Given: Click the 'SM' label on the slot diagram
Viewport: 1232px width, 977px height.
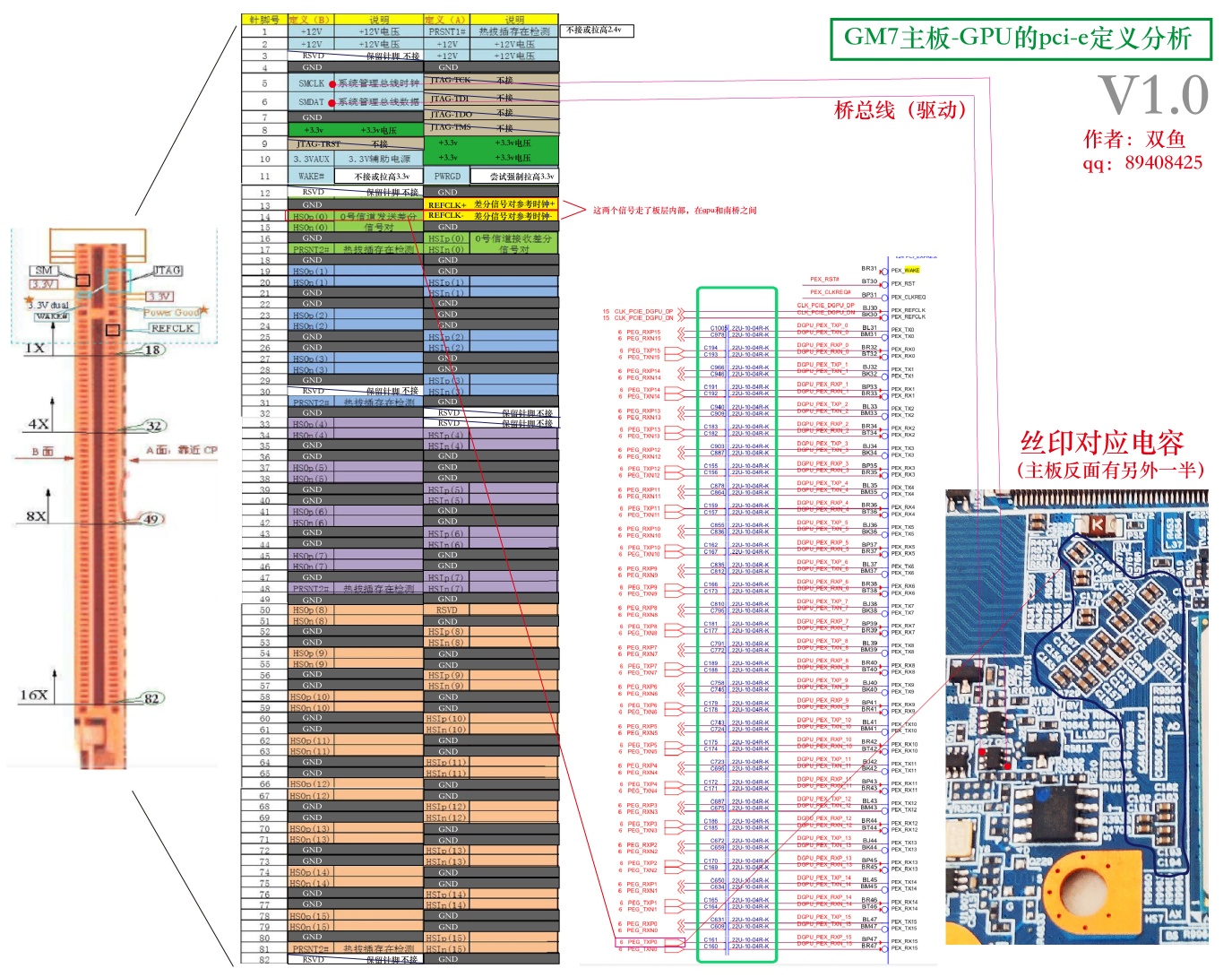Looking at the screenshot, I should [44, 271].
